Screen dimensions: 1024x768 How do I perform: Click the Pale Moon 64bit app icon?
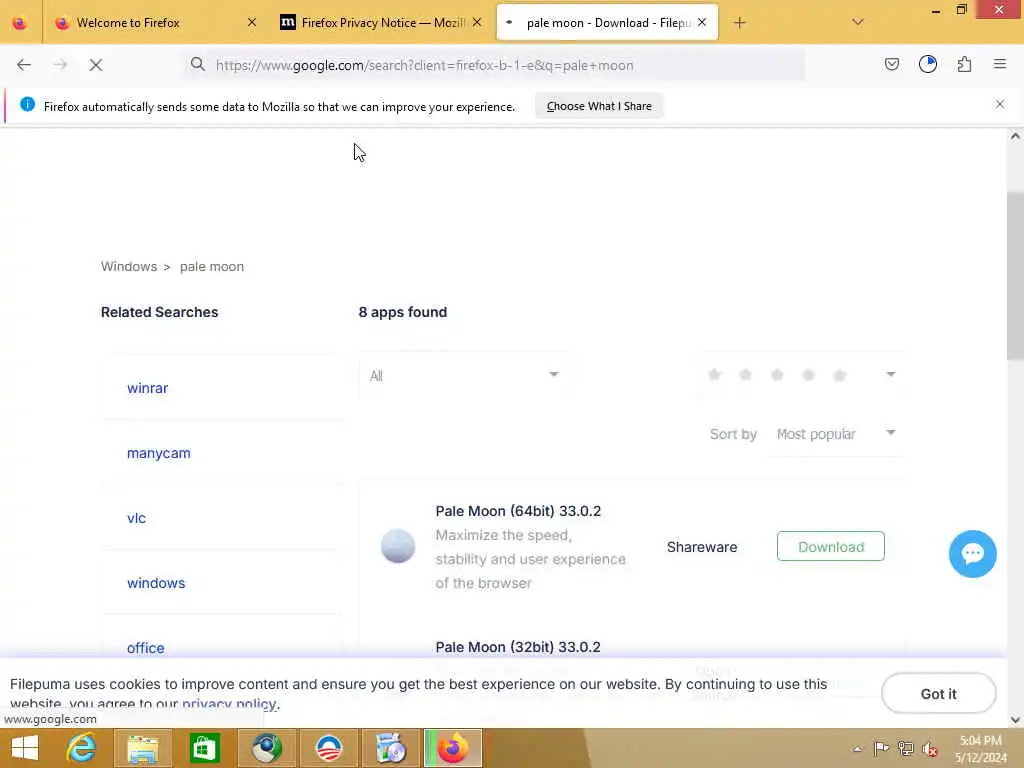[398, 546]
